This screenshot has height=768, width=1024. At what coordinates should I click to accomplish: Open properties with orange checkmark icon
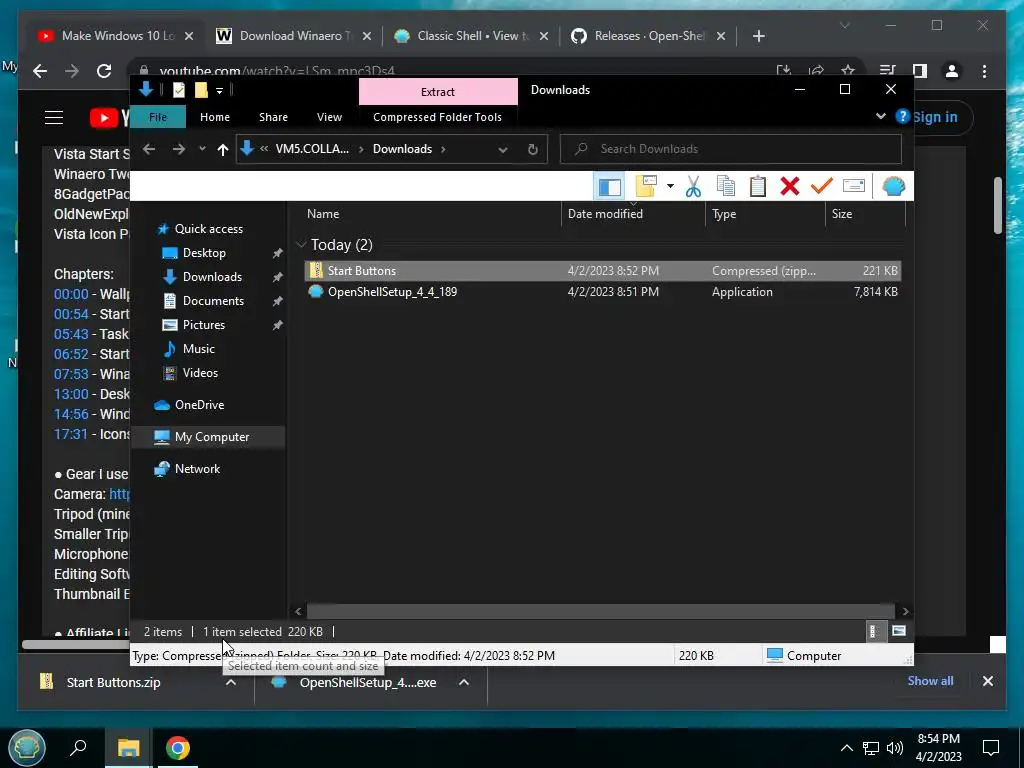(822, 187)
